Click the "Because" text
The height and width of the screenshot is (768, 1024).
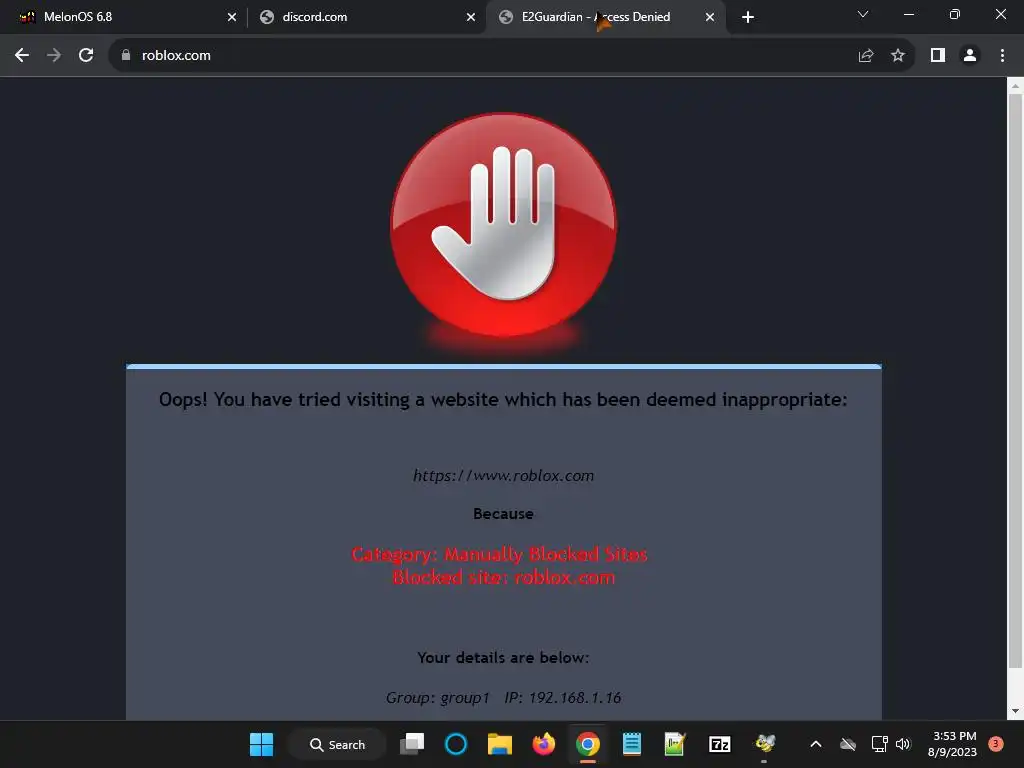(x=504, y=514)
